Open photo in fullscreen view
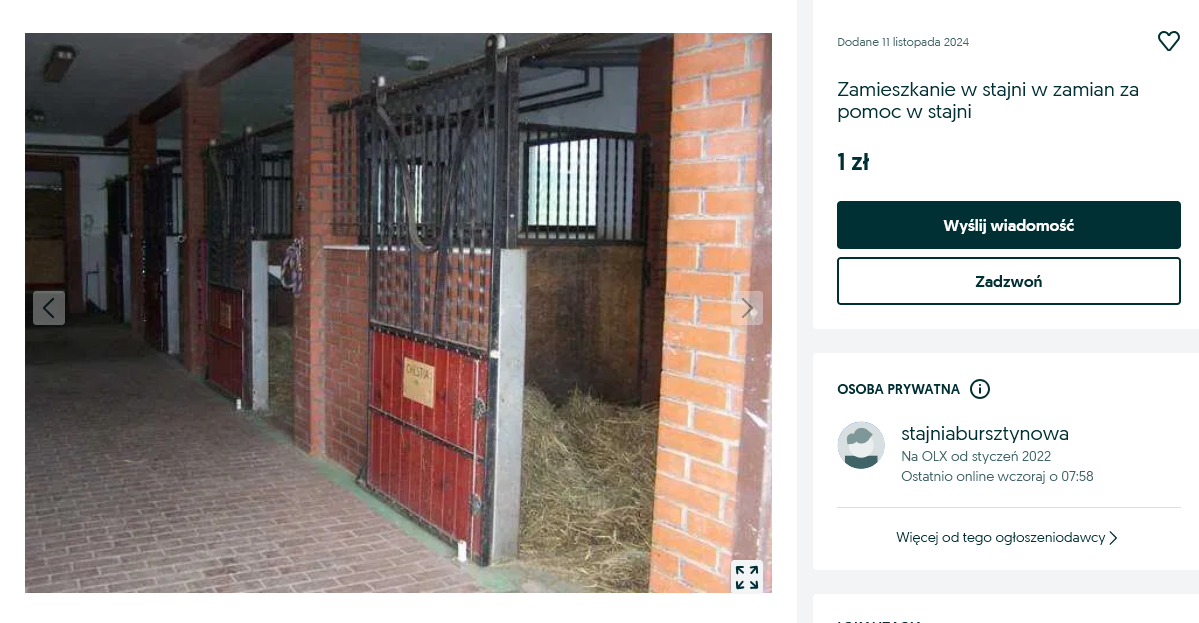This screenshot has height=623, width=1199. click(x=747, y=577)
